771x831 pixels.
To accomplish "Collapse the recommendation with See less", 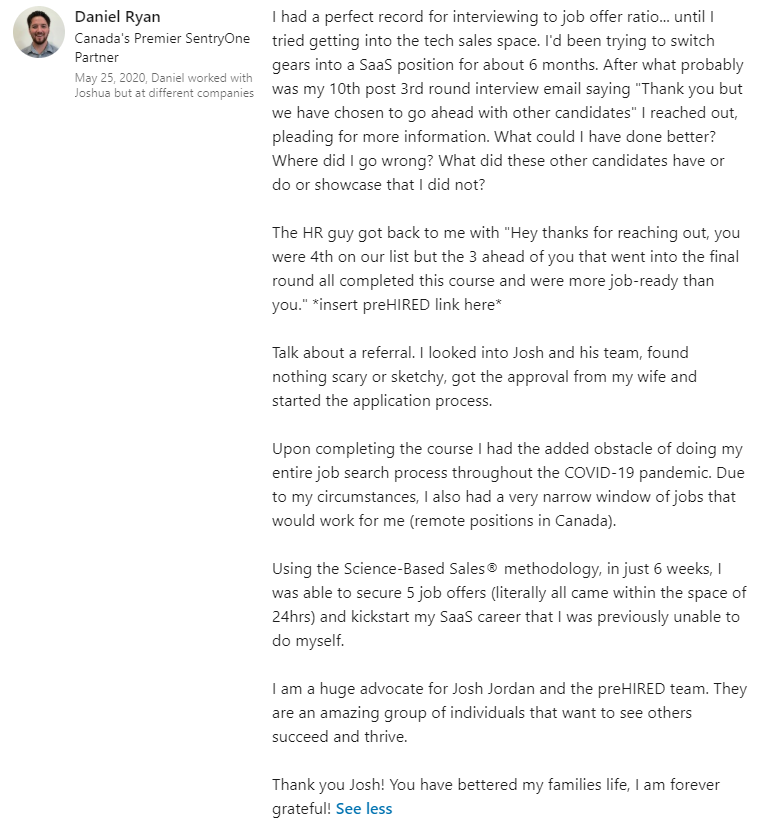I will [x=364, y=808].
